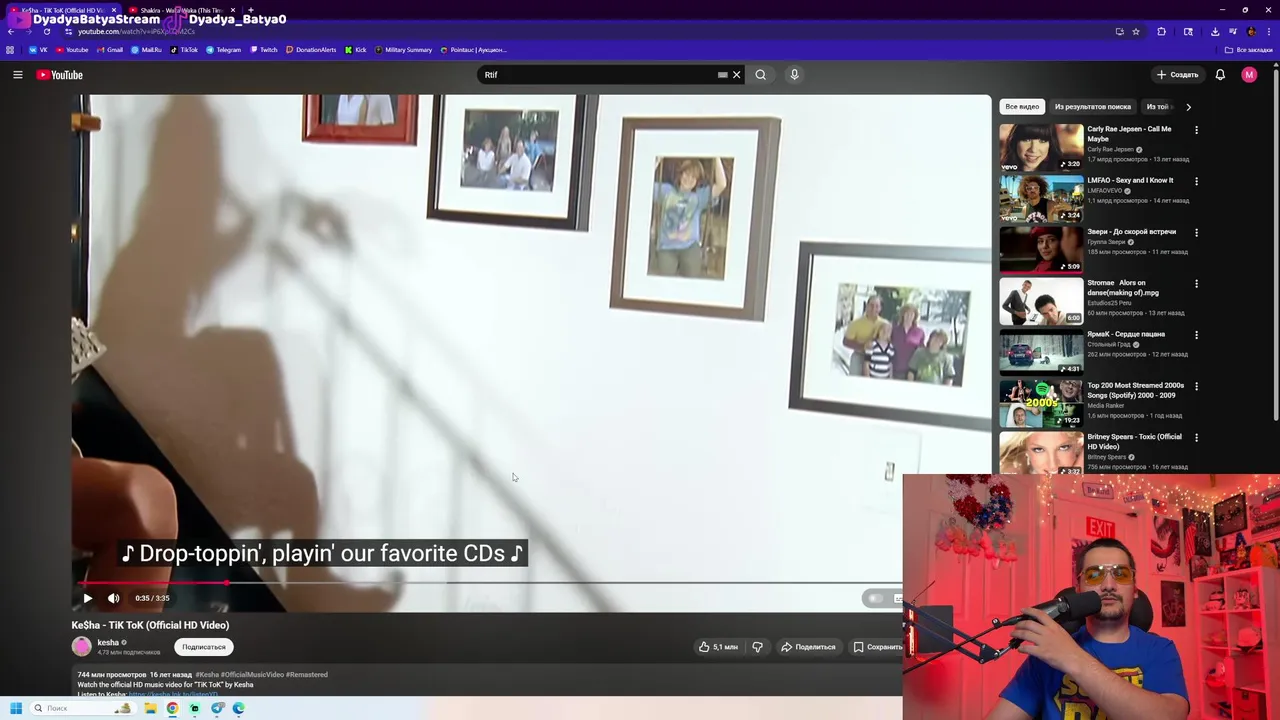Click the Сохранить save button
Image resolution: width=1280 pixels, height=720 pixels.
[x=877, y=647]
